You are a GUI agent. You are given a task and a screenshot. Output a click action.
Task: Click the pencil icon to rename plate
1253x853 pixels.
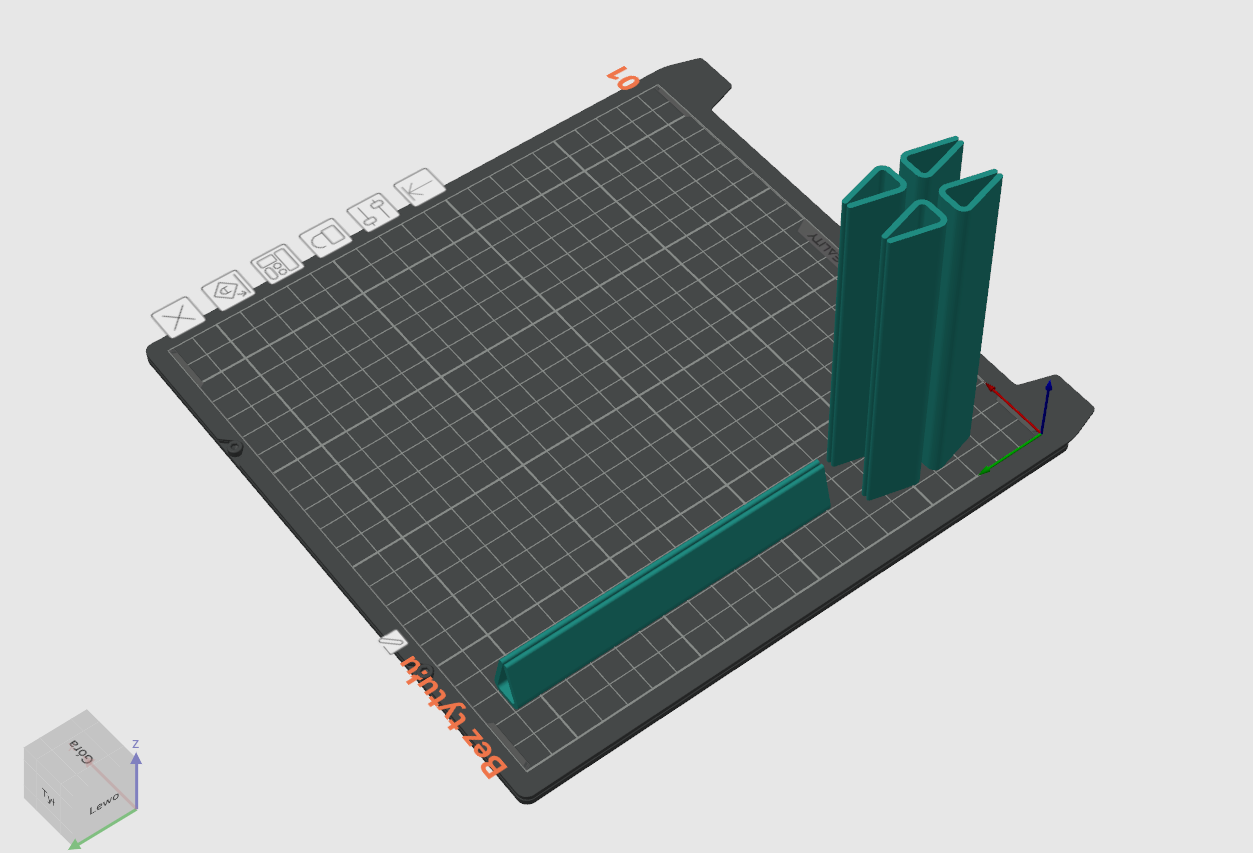pos(390,642)
